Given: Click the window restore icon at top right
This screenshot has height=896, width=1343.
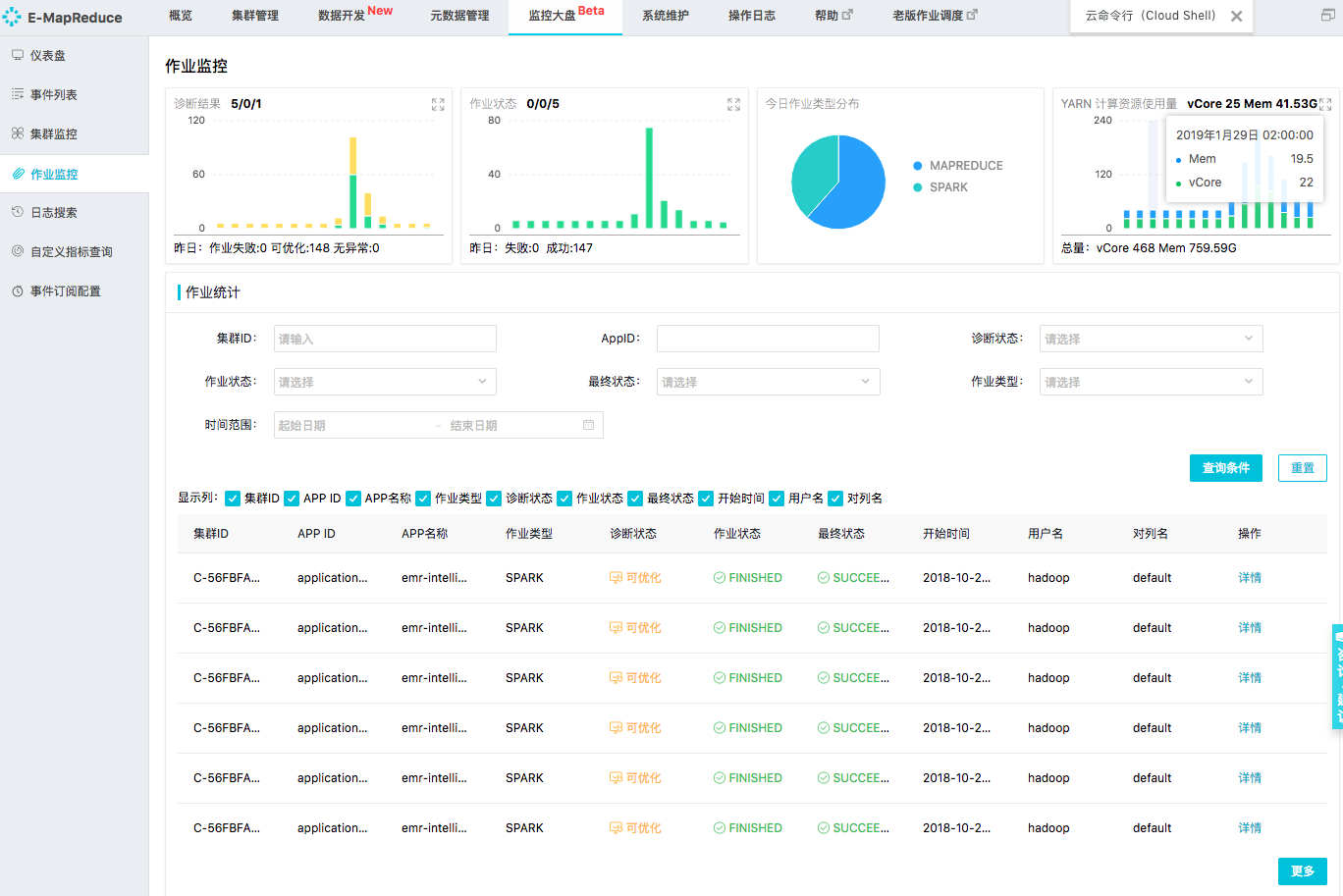Looking at the screenshot, I should [1328, 16].
